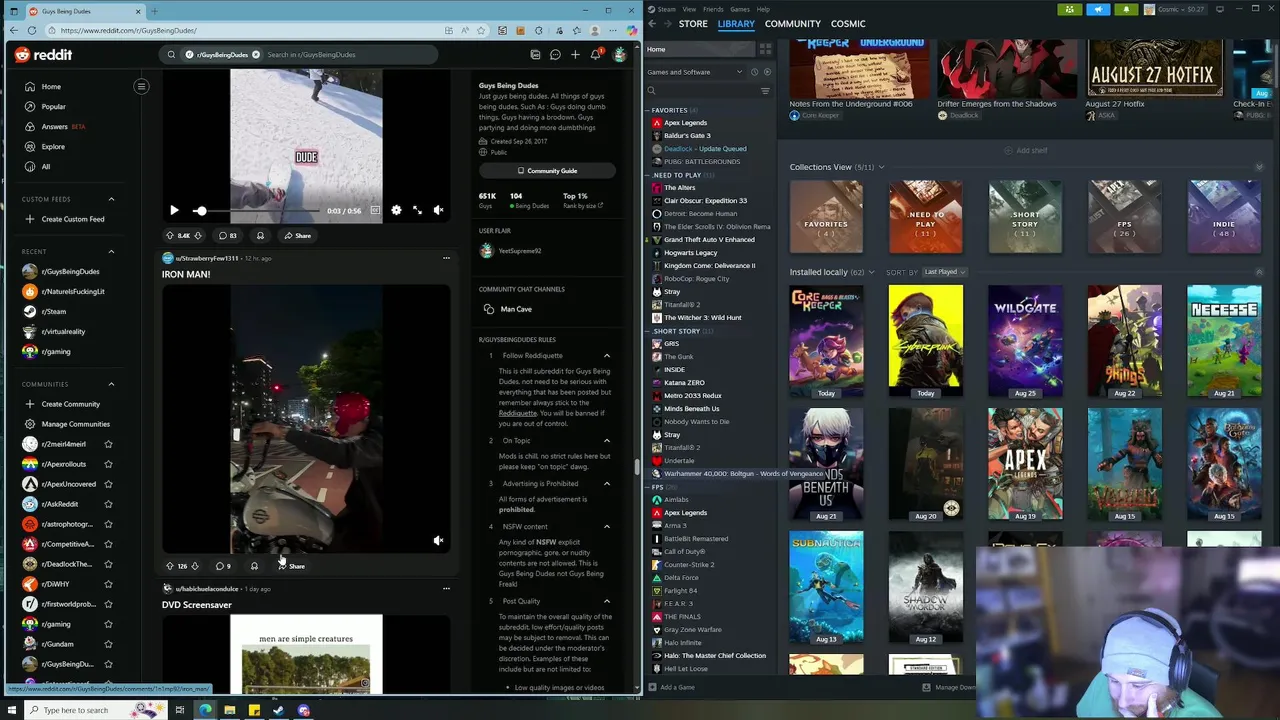Collapse the Post Quality rule

coord(606,601)
